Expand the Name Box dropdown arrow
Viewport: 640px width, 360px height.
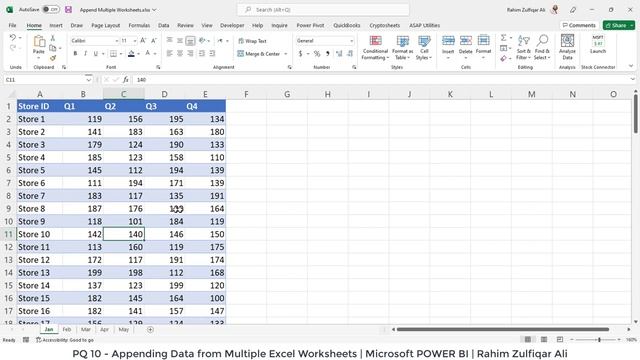click(x=89, y=80)
